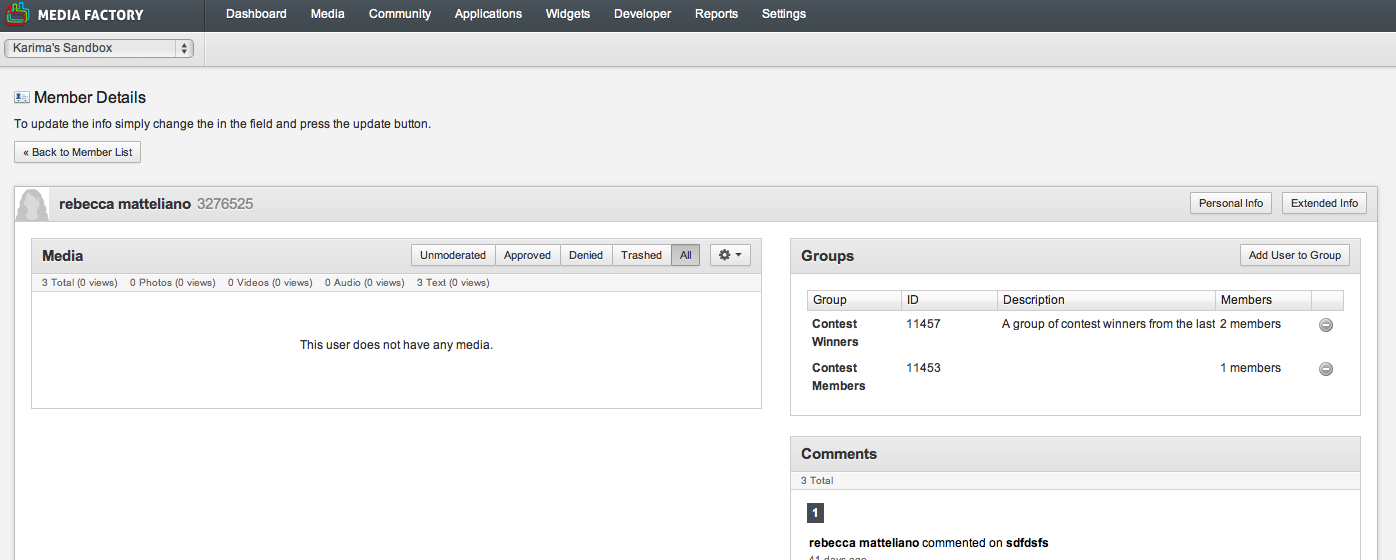Click rebecca matteliano member name heading

pos(125,204)
